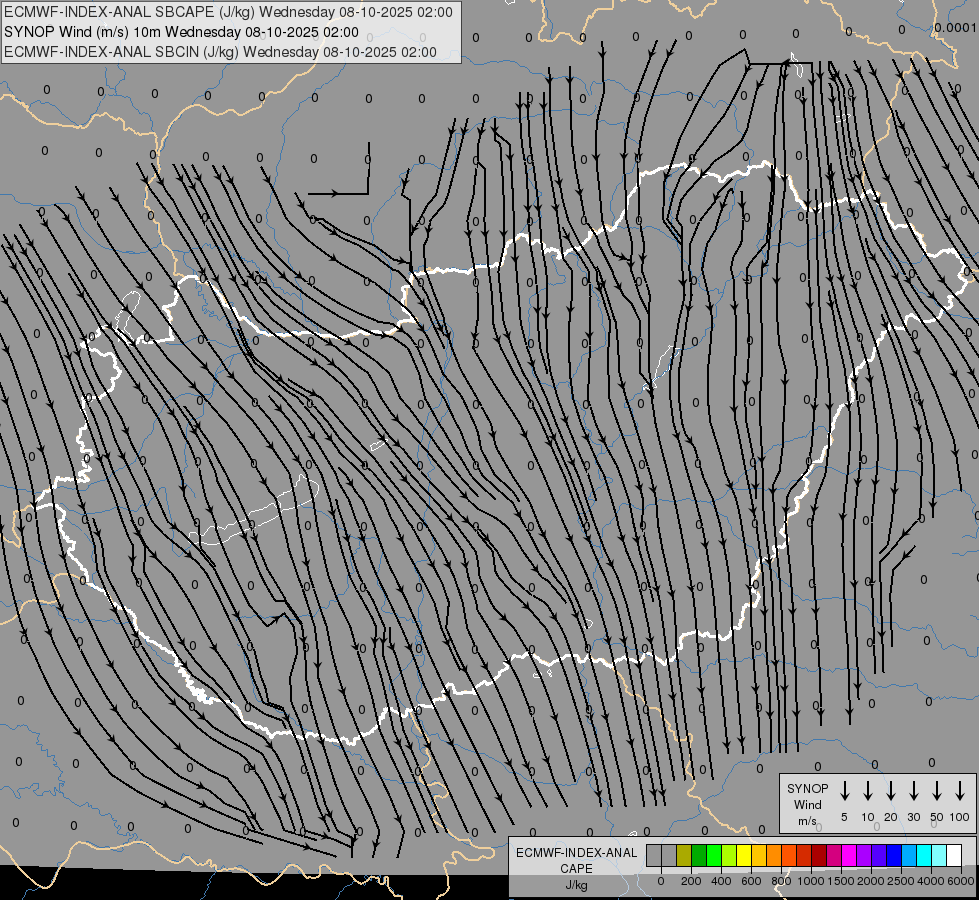Click the SYNOP Wind m/s legend label

808,804
